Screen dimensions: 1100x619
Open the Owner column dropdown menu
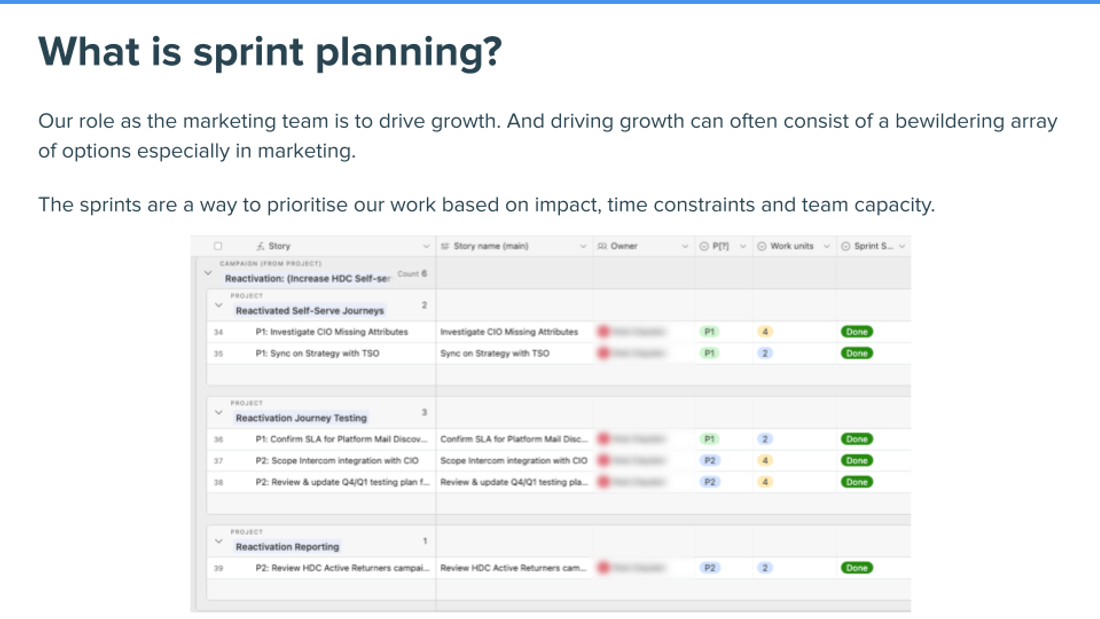coord(687,246)
